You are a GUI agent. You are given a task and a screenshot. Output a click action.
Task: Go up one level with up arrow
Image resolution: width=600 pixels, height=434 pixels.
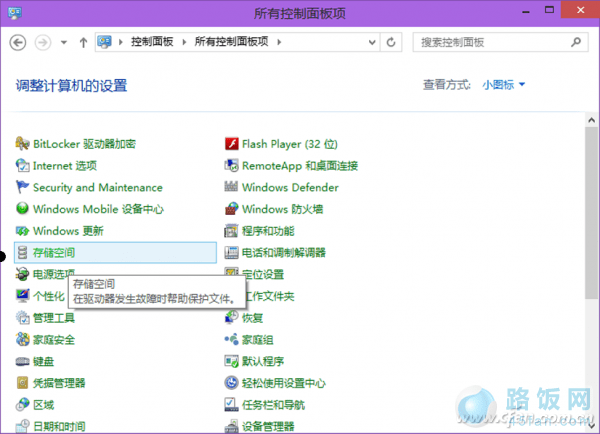tap(83, 42)
